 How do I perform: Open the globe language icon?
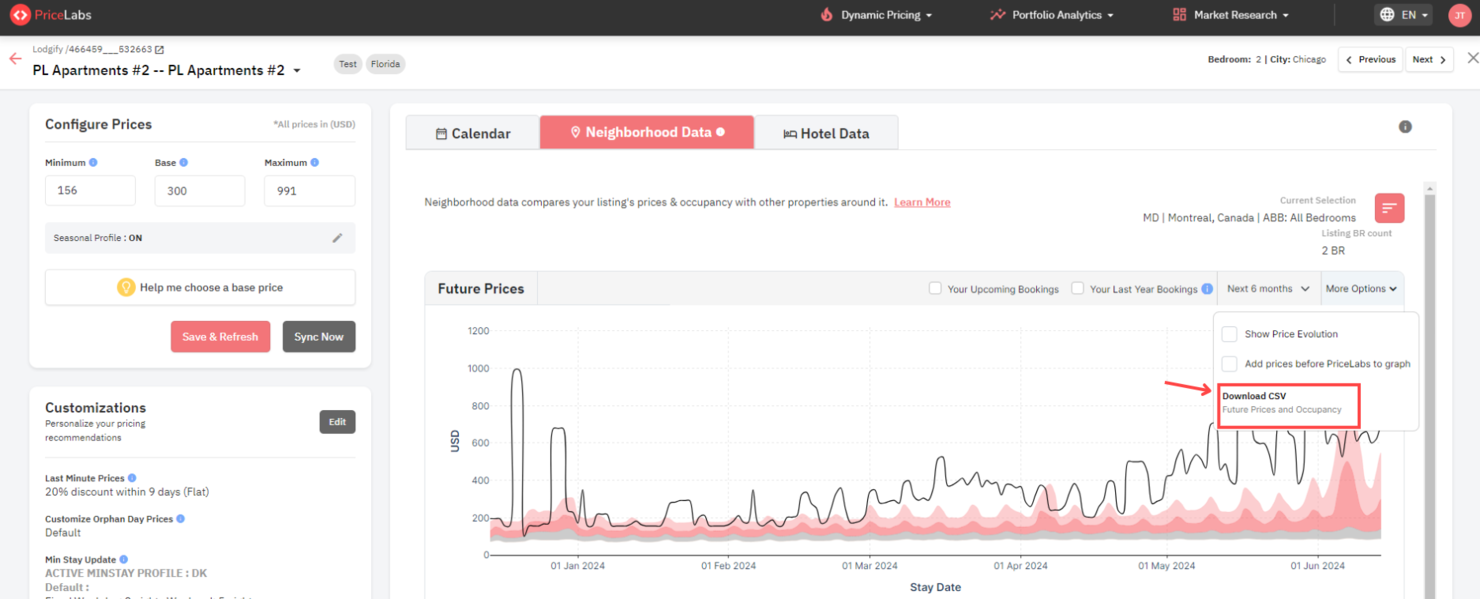coord(1386,15)
